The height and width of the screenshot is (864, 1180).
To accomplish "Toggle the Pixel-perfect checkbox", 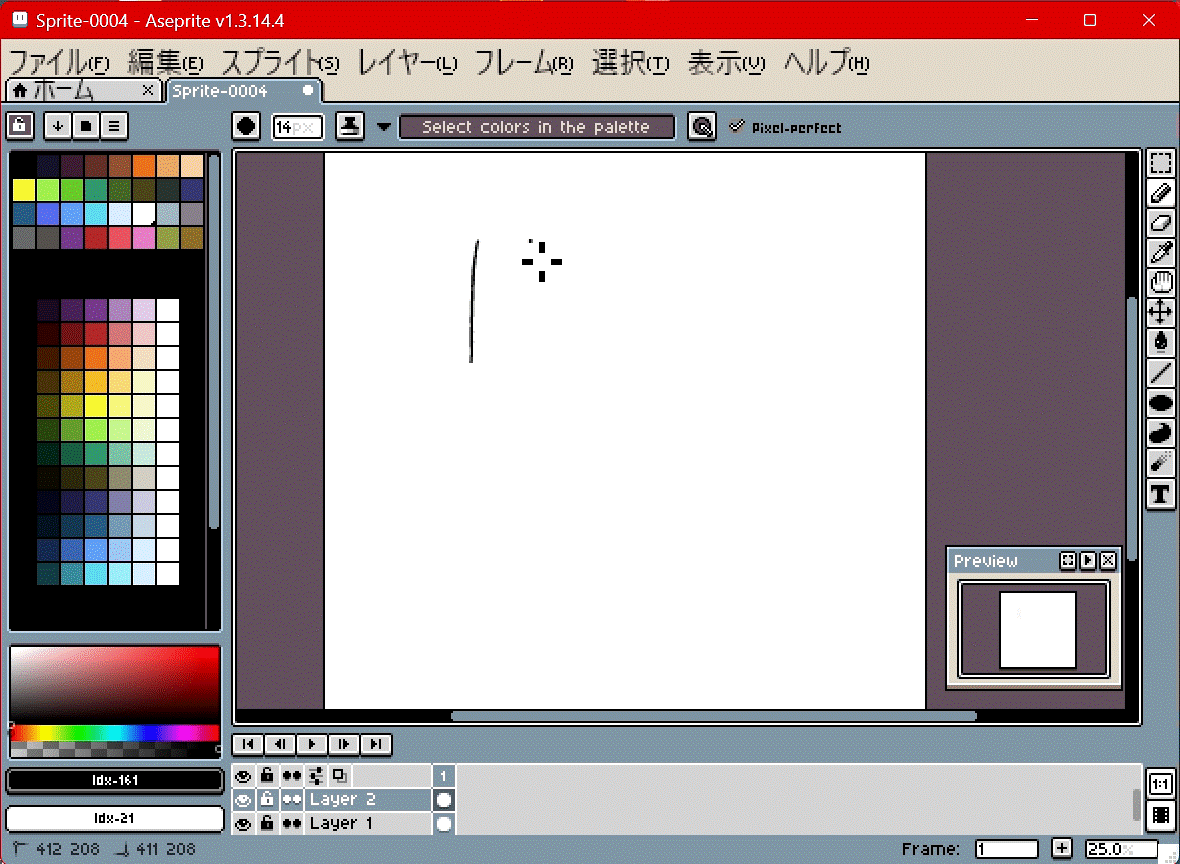I will tap(738, 127).
